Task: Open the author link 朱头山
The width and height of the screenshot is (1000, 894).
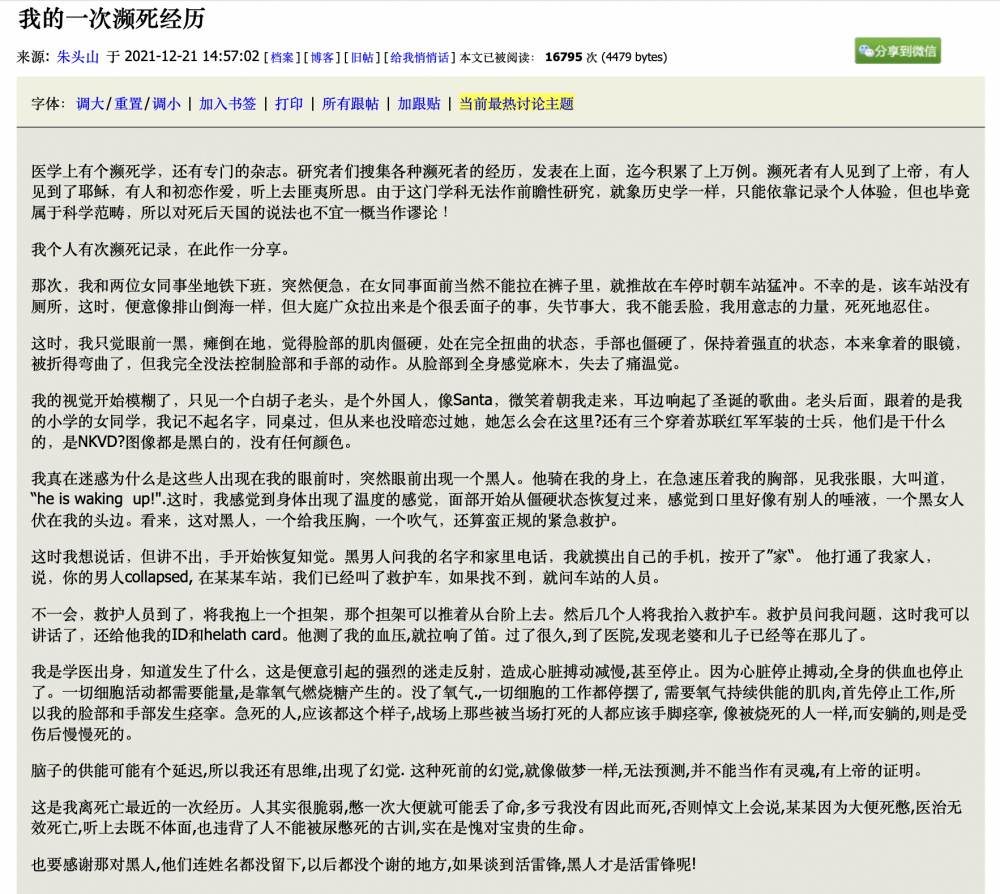Action: [x=78, y=57]
